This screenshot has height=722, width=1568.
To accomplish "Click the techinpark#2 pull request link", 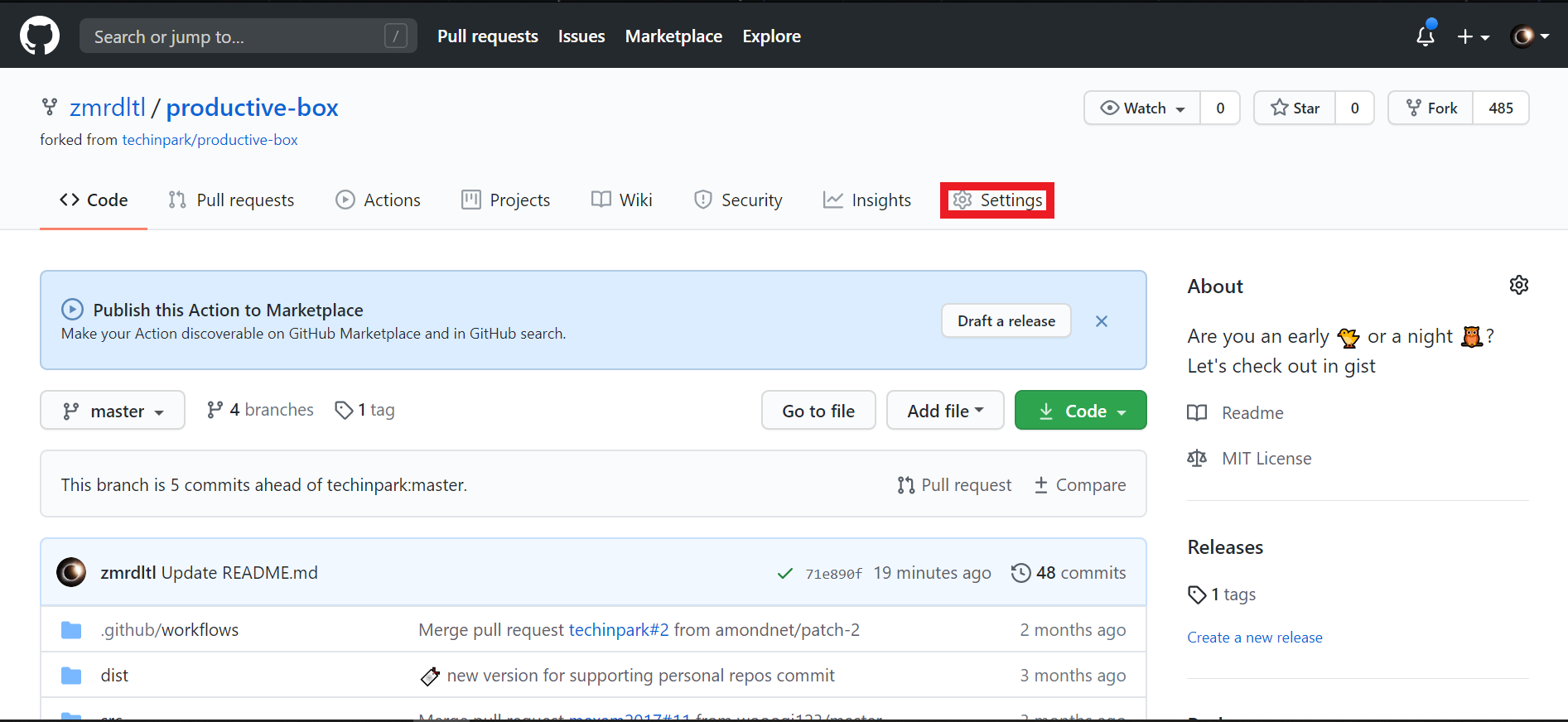I will coord(619,630).
